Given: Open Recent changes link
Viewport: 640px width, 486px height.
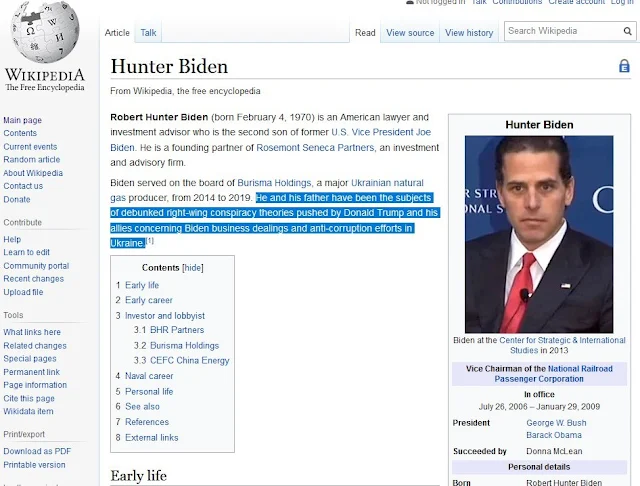Looking at the screenshot, I should (33, 279).
